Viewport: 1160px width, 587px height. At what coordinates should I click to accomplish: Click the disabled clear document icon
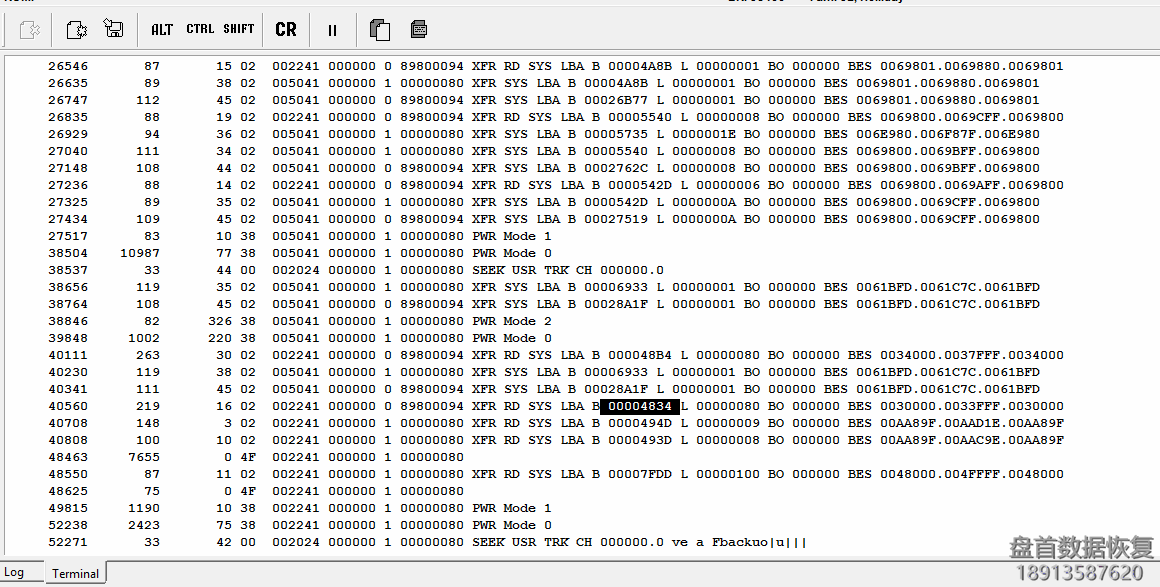click(29, 30)
